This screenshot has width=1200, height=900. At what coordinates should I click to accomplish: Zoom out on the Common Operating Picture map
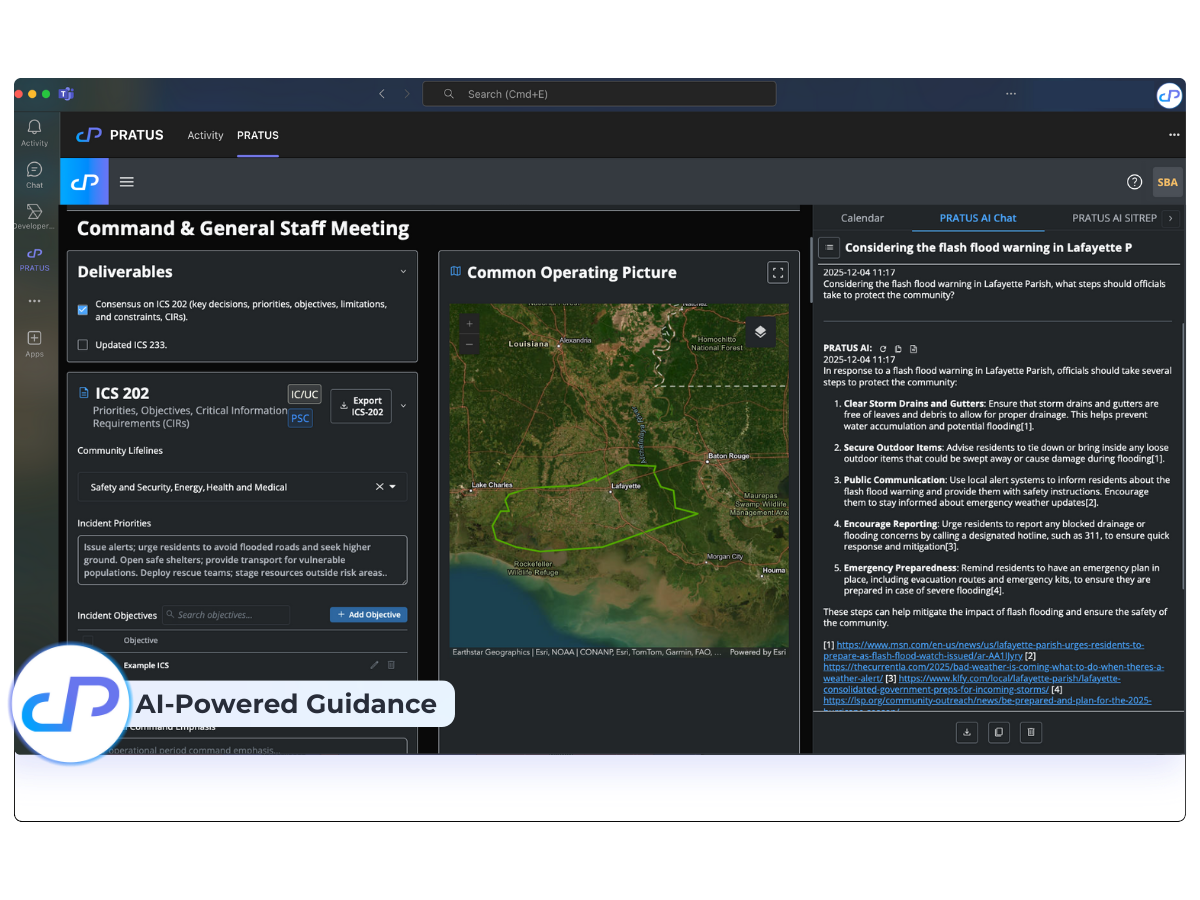[468, 343]
